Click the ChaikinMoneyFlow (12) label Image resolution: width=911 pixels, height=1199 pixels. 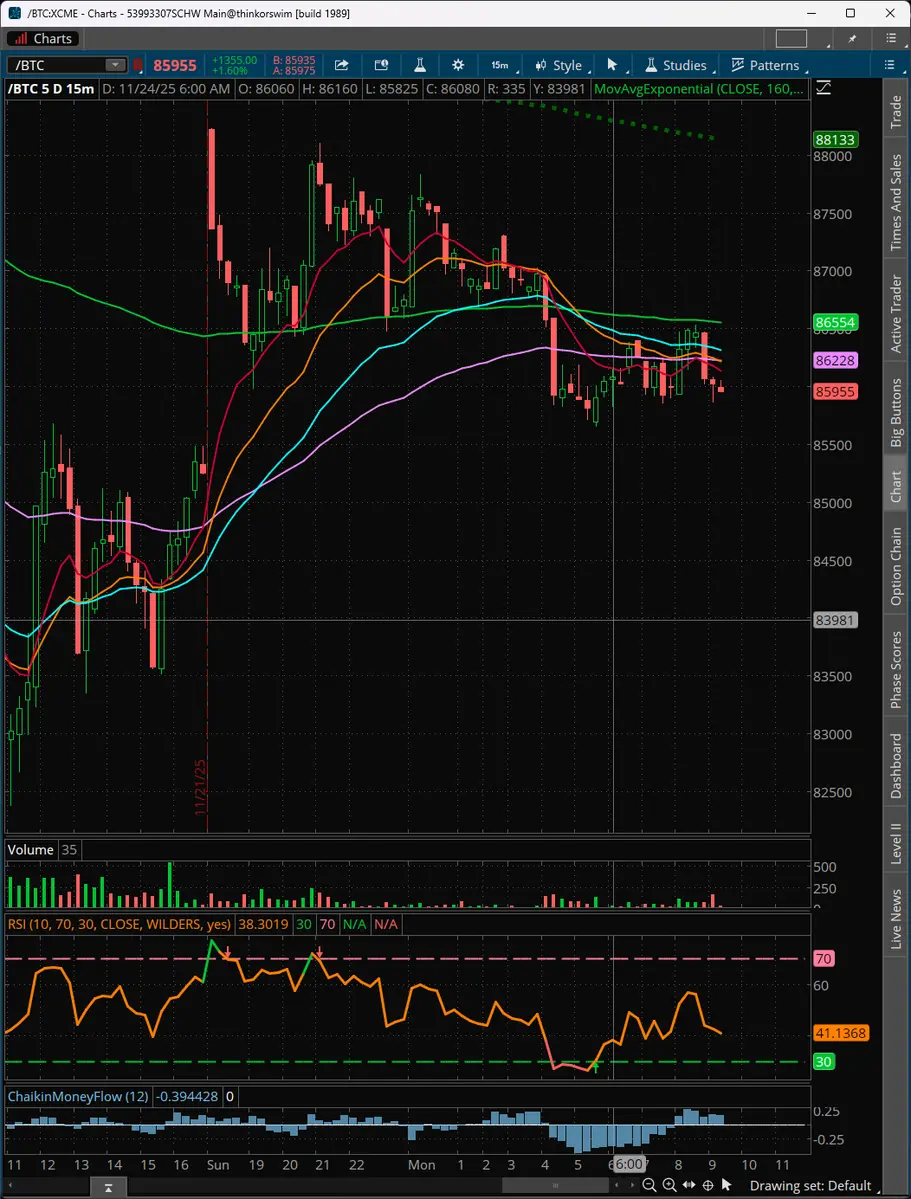click(78, 1097)
